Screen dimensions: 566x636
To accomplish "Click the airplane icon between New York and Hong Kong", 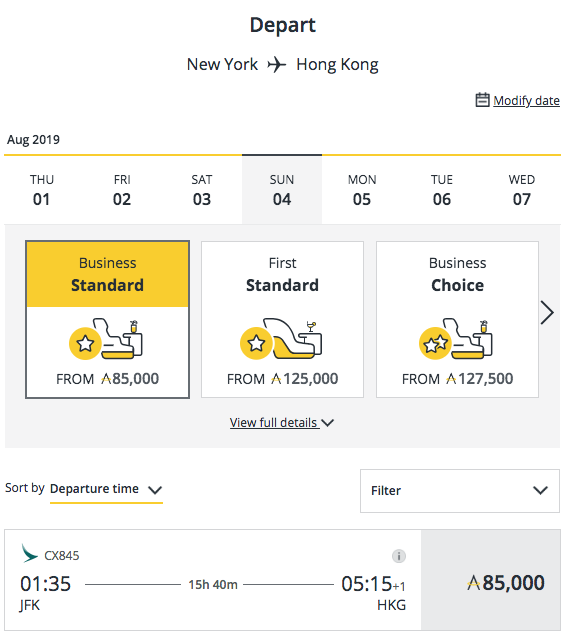I will (276, 64).
